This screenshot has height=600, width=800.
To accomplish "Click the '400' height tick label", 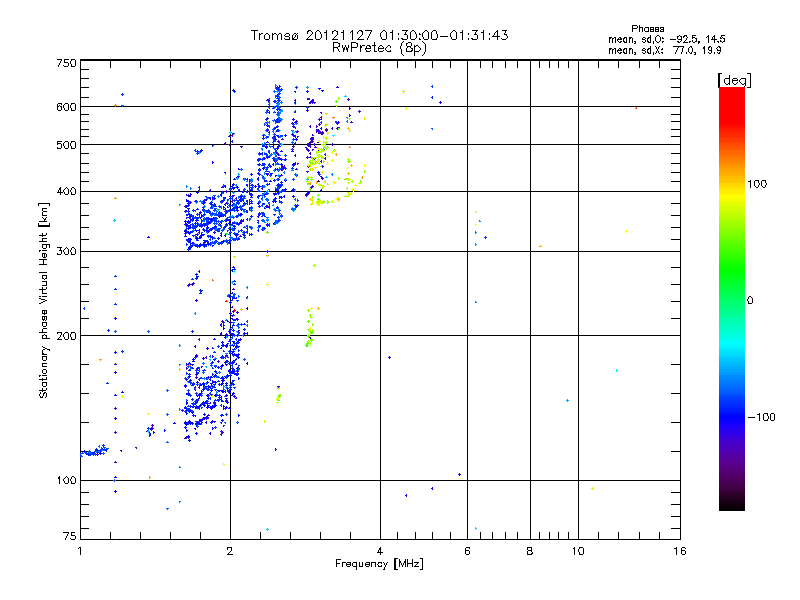I will click(66, 192).
